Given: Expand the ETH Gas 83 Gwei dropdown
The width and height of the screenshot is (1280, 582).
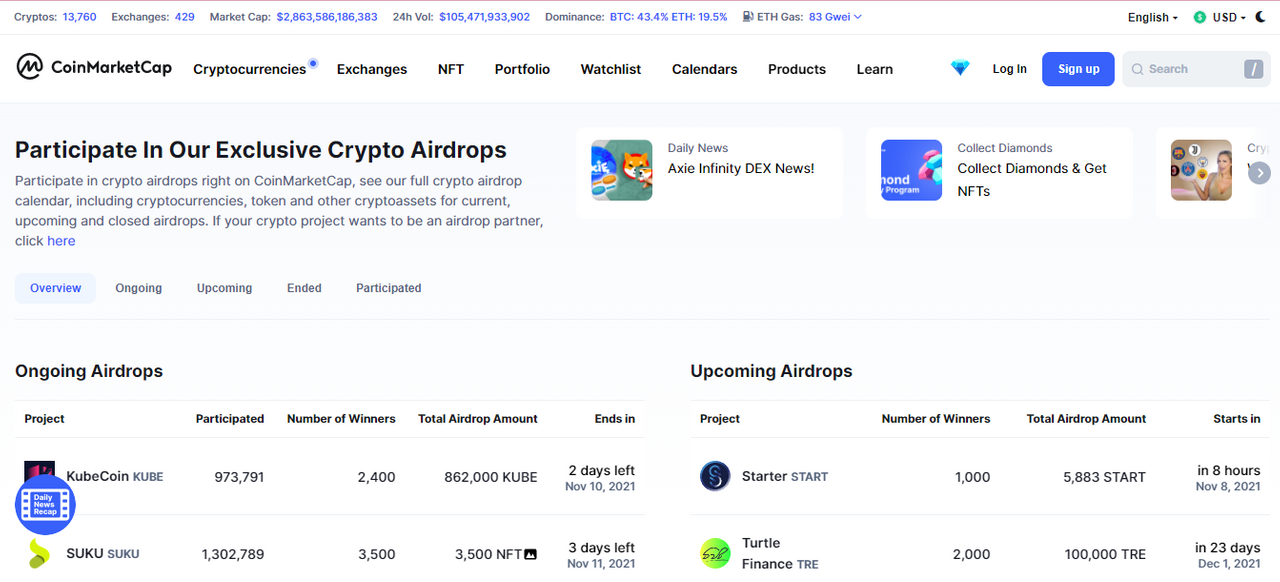Looking at the screenshot, I should tap(835, 17).
